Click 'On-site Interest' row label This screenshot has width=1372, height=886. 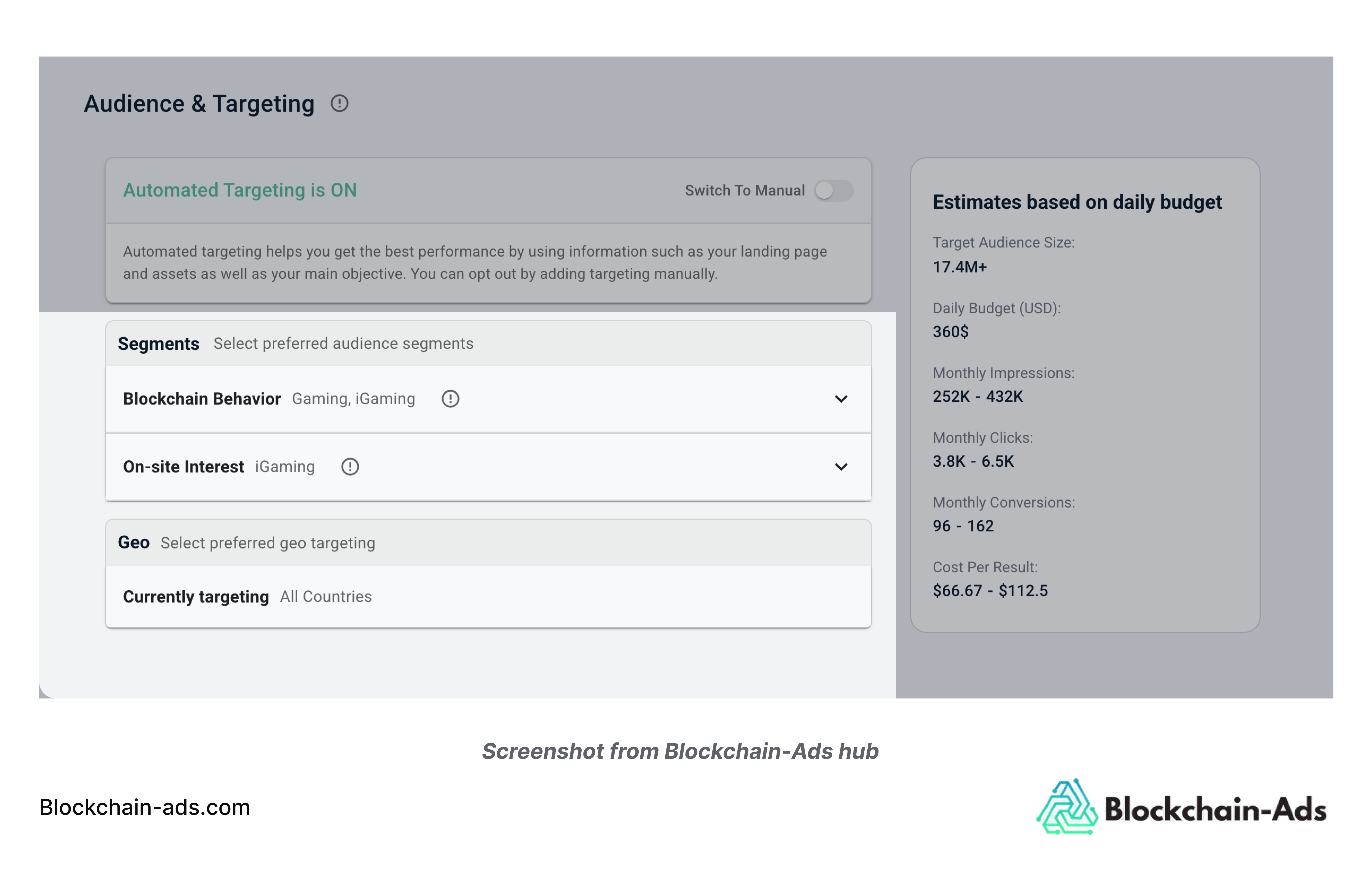tap(184, 467)
